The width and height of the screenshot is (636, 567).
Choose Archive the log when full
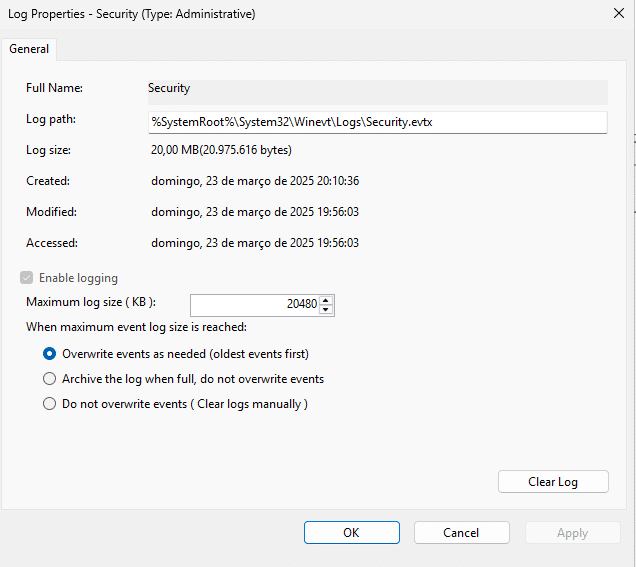pos(49,379)
